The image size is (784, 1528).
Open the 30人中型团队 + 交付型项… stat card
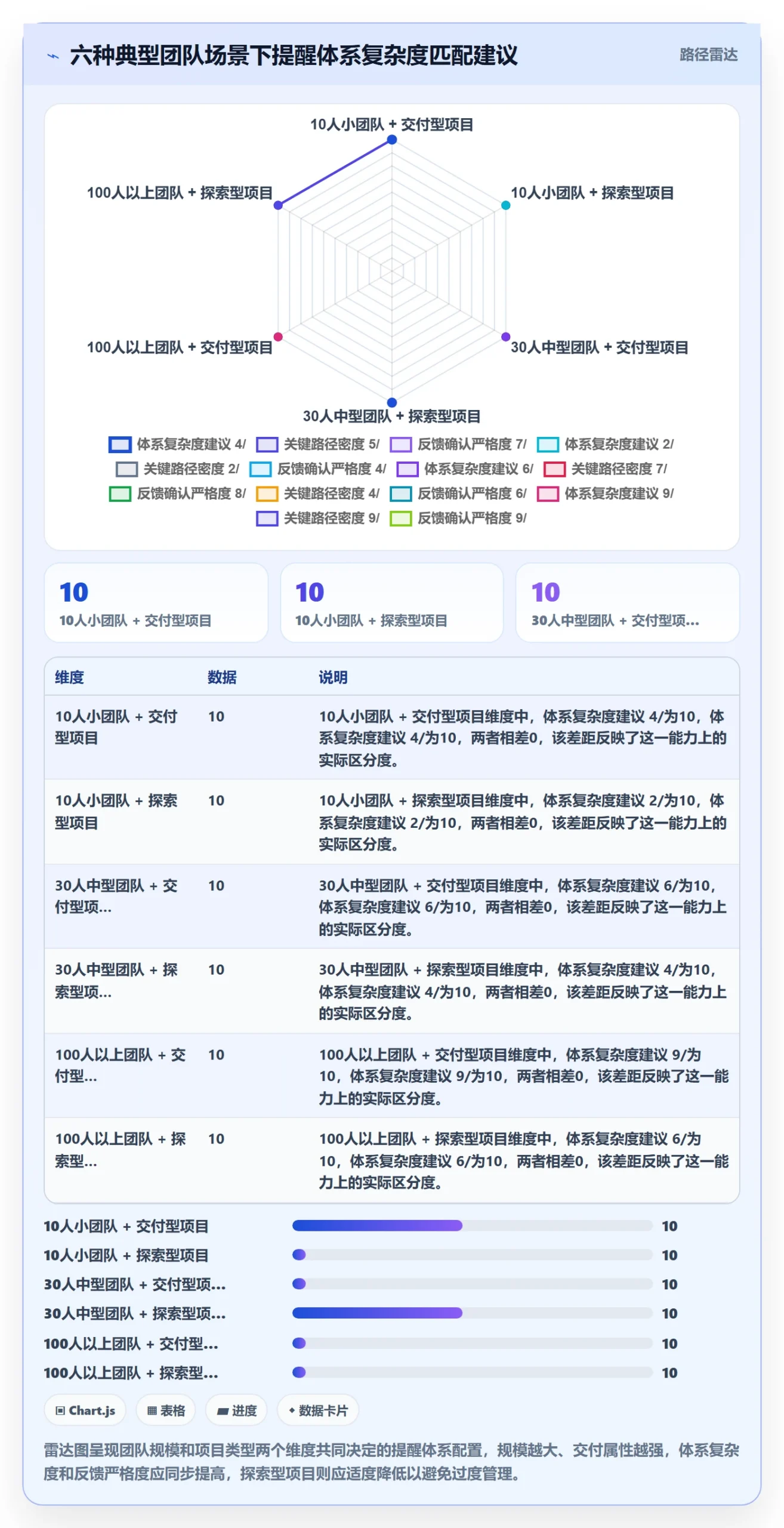click(x=628, y=602)
